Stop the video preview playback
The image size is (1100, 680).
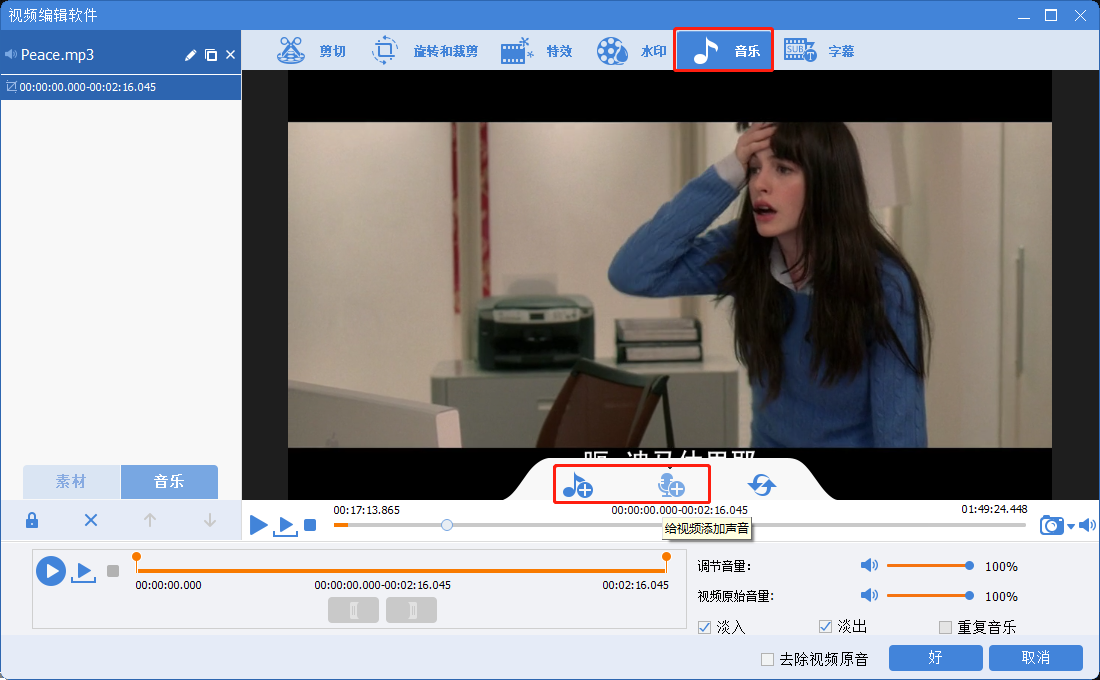coord(310,525)
